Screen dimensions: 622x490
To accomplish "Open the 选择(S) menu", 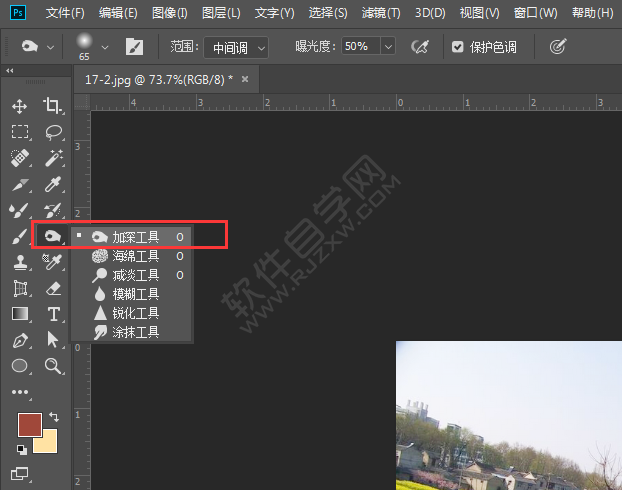I will pyautogui.click(x=328, y=13).
